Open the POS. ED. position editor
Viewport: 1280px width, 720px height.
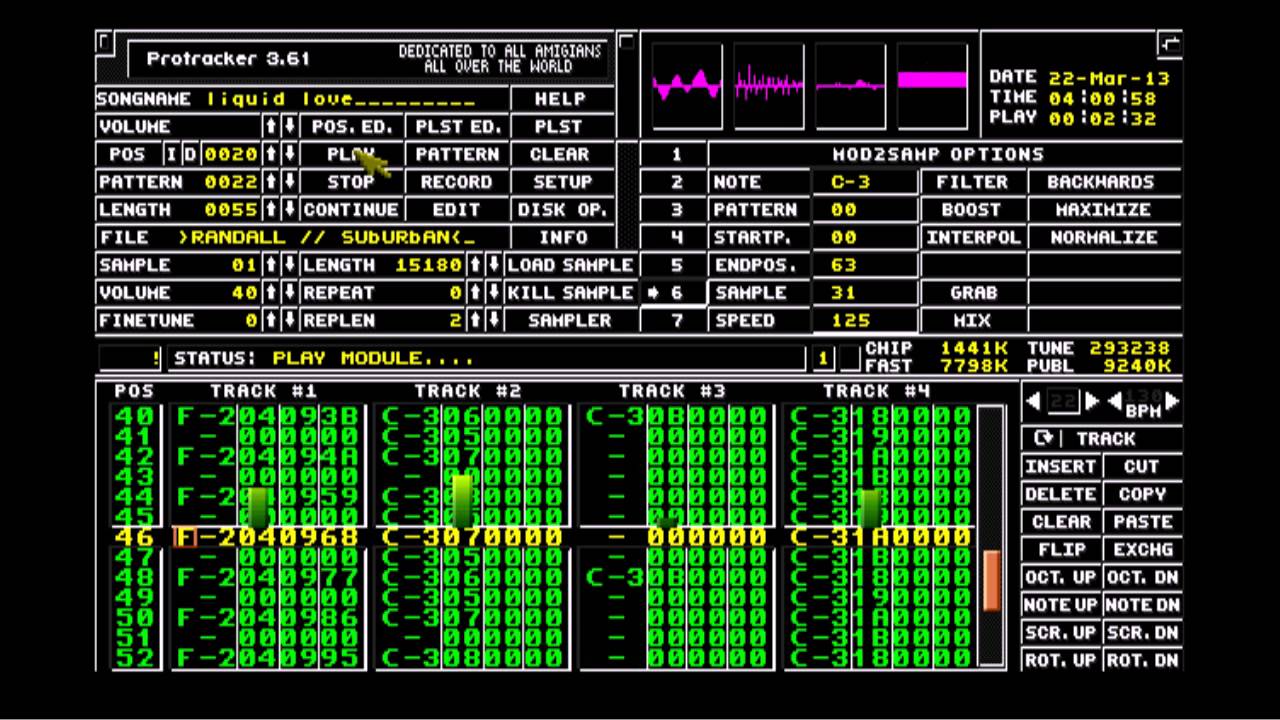(351, 127)
